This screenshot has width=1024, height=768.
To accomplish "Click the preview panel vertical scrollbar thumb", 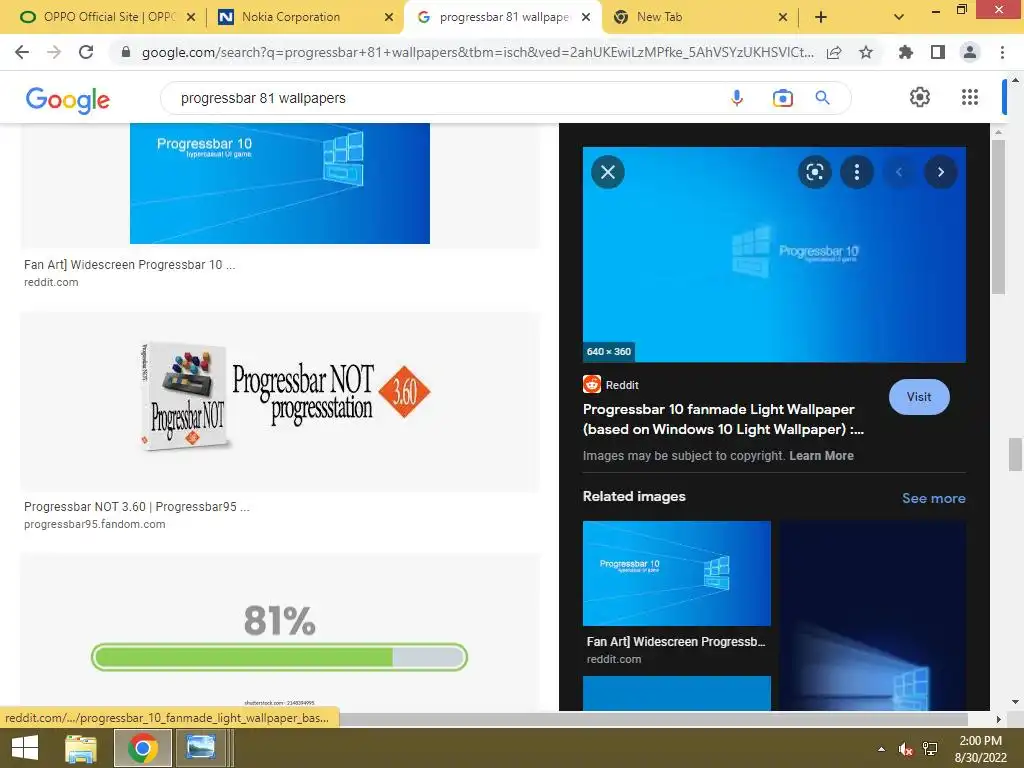I will [x=998, y=217].
